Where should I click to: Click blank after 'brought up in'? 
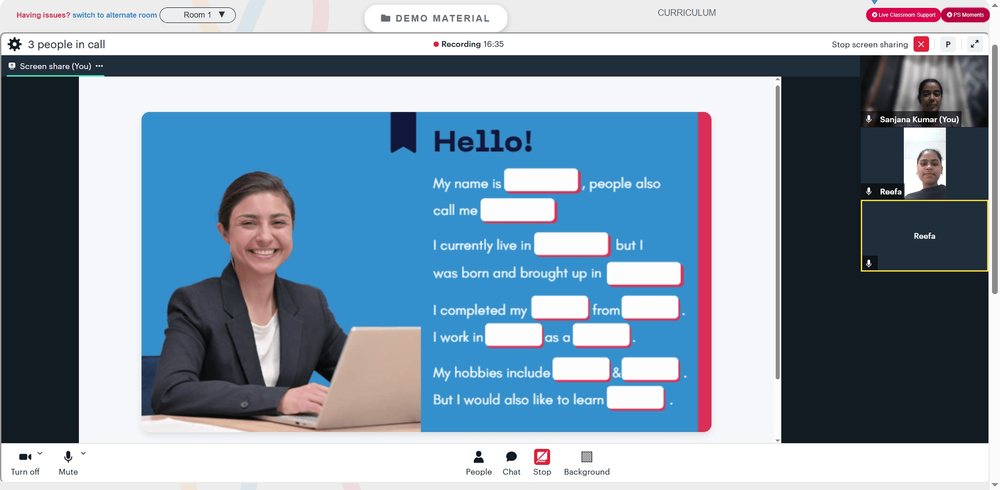point(644,274)
